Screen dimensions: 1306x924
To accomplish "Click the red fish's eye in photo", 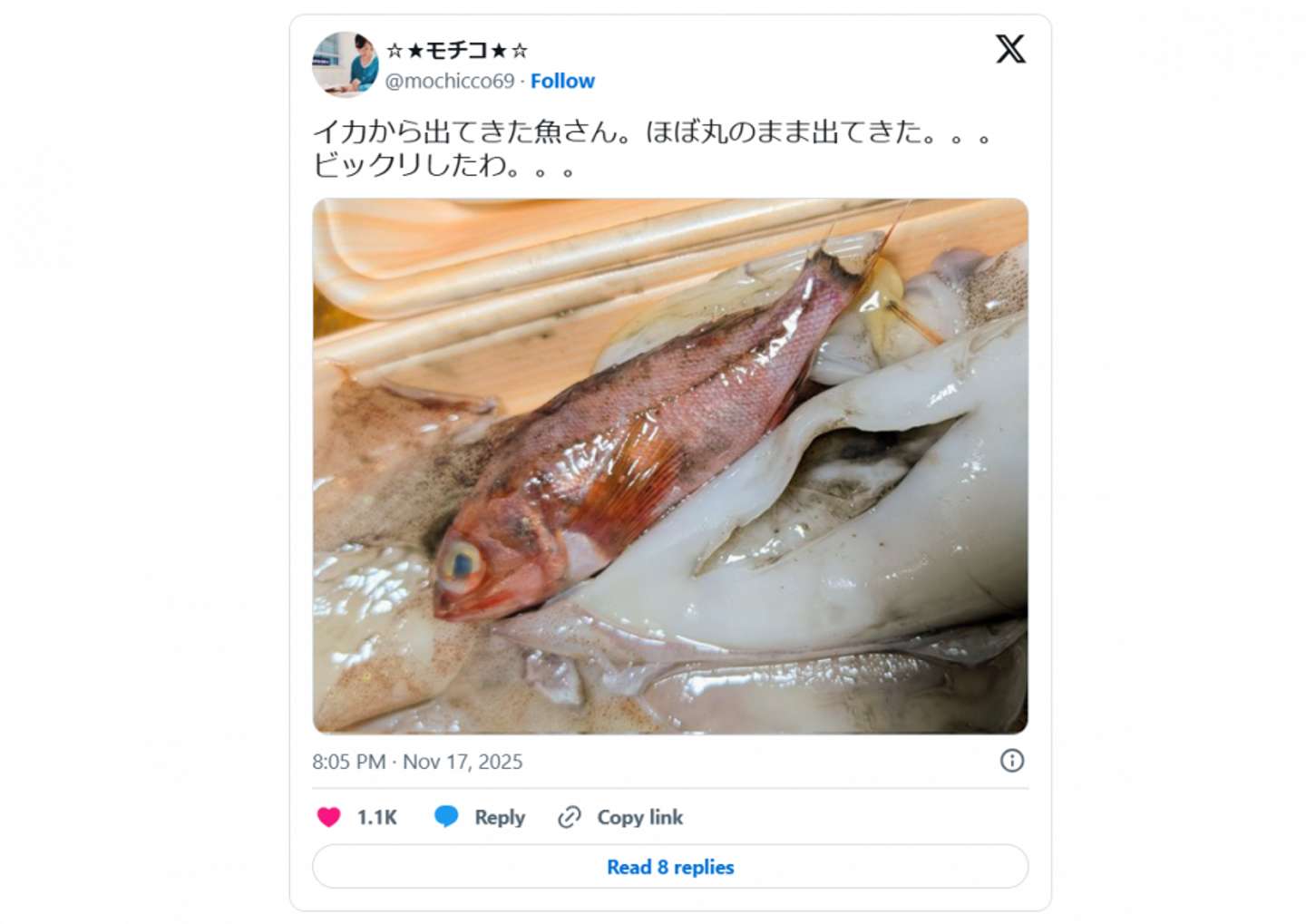I will point(459,563).
